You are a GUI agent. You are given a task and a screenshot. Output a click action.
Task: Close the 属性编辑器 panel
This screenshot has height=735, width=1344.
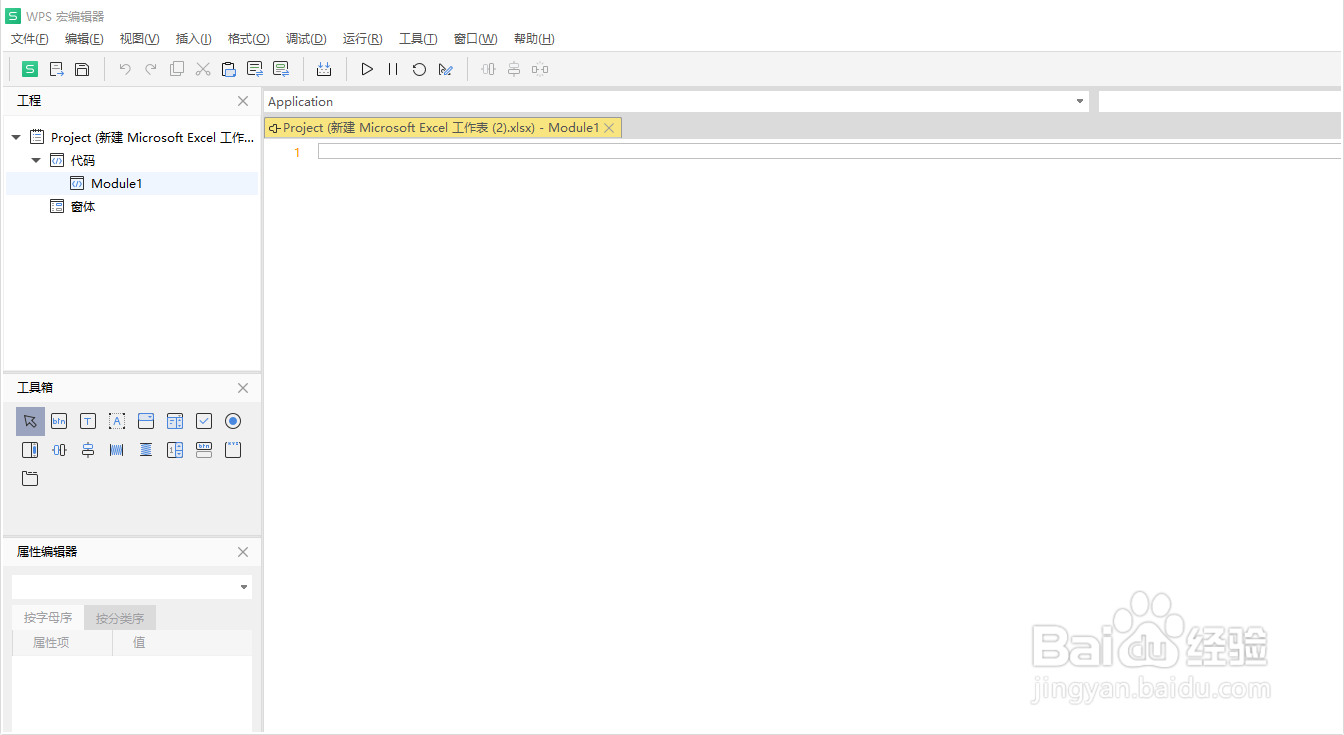tap(243, 552)
